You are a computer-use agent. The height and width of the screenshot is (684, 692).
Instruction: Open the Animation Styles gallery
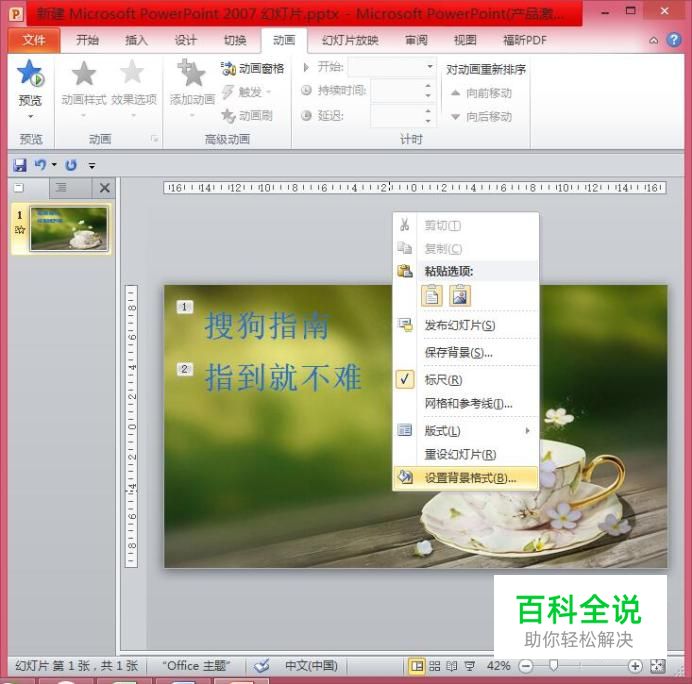84,89
